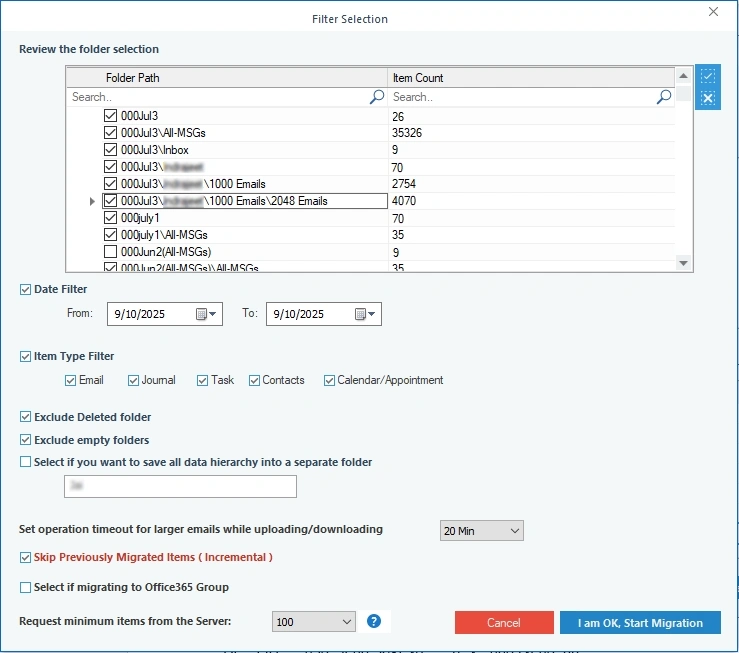The width and height of the screenshot is (739, 653).
Task: Click the select-all folders icon
Action: 707,76
